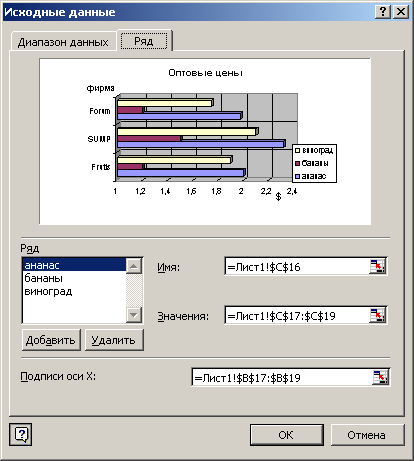Click the ананас legend color swatch
Screen dimensions: 414x461
tap(298, 176)
